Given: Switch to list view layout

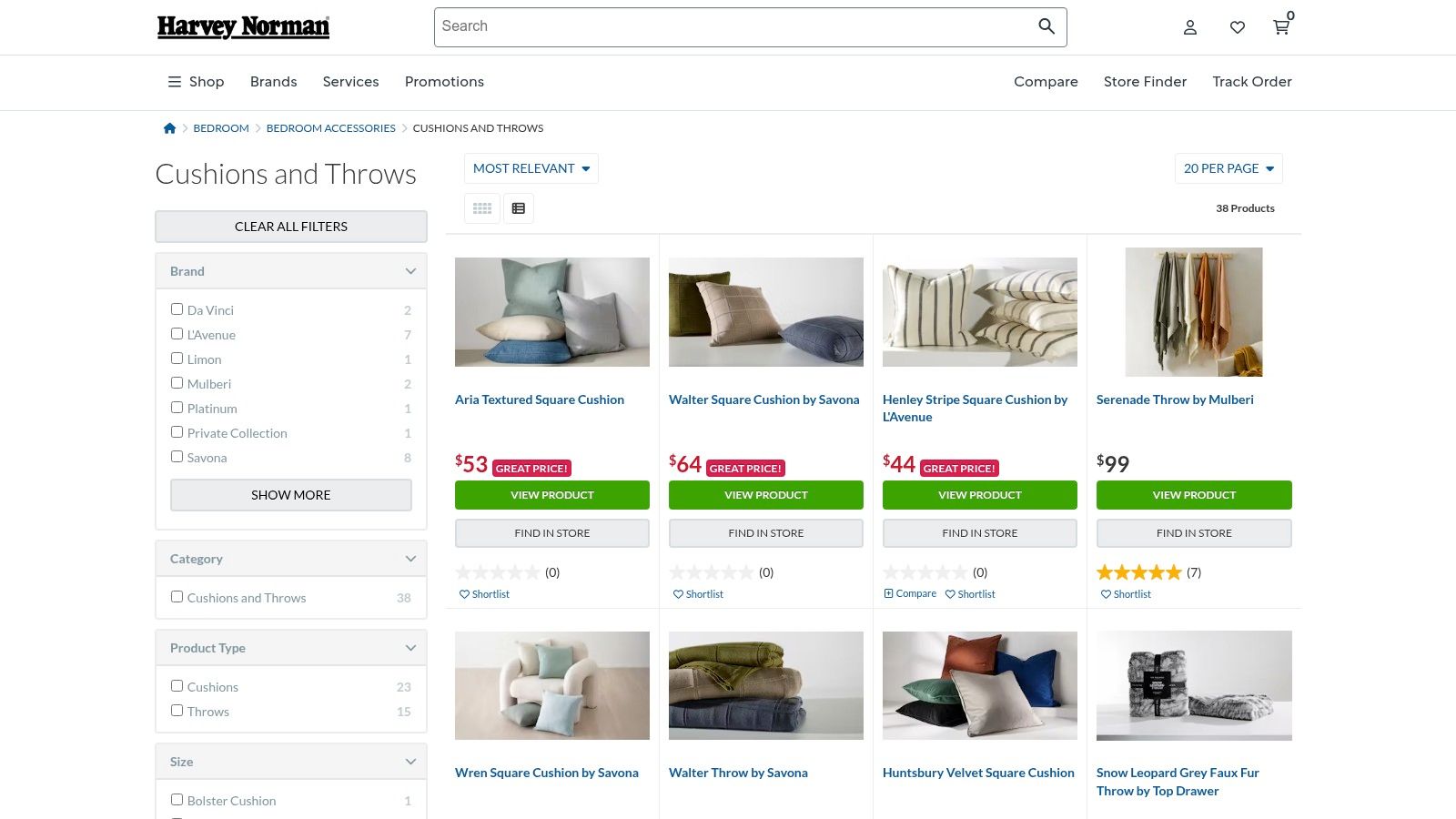Looking at the screenshot, I should [x=519, y=208].
